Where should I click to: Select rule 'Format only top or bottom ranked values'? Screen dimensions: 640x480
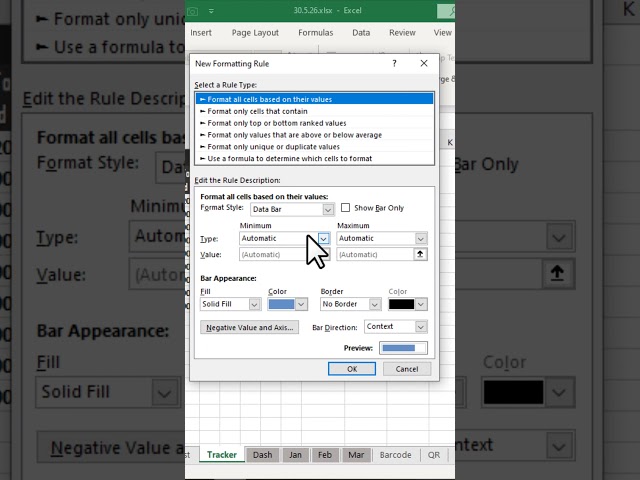click(314, 123)
